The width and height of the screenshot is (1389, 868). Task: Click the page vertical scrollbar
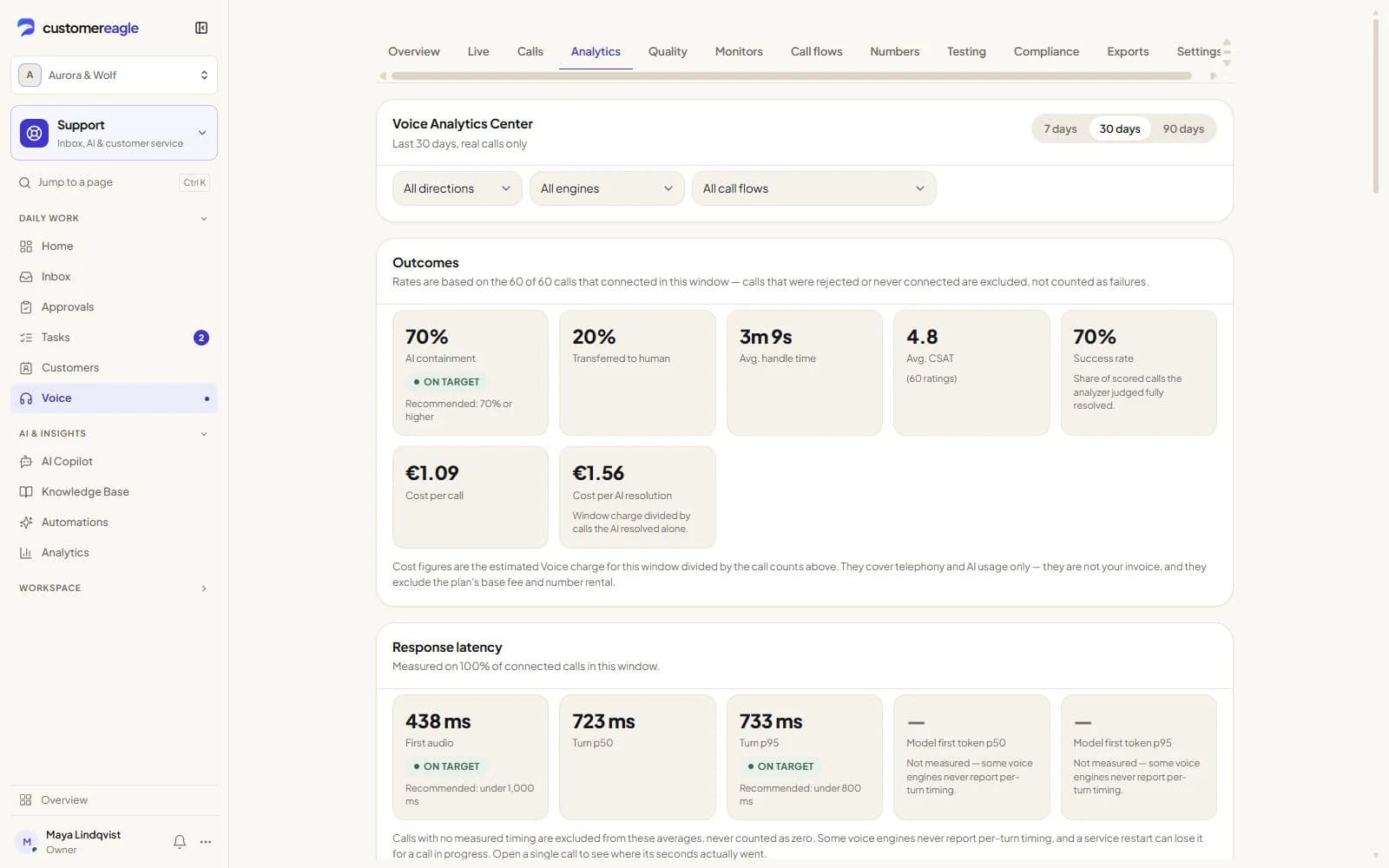point(1376,104)
